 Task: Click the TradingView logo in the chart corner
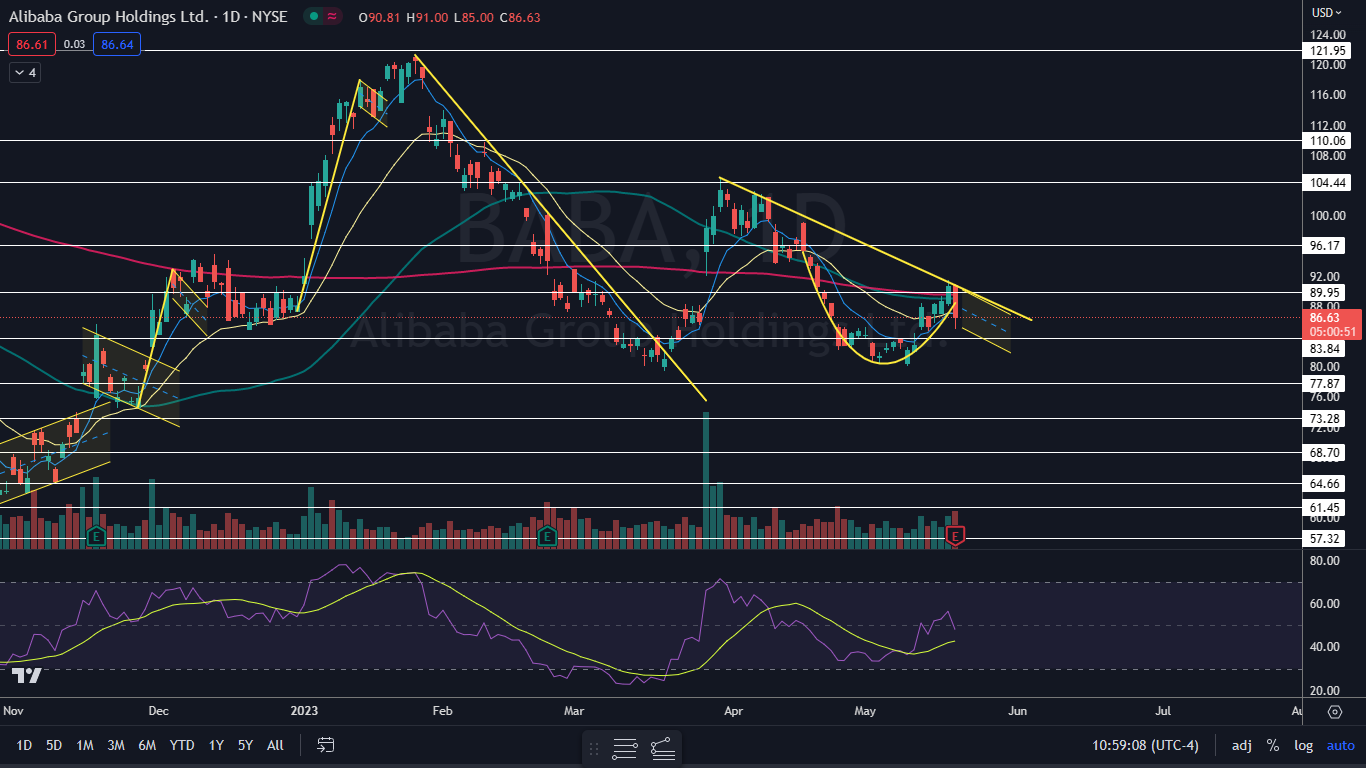27,676
